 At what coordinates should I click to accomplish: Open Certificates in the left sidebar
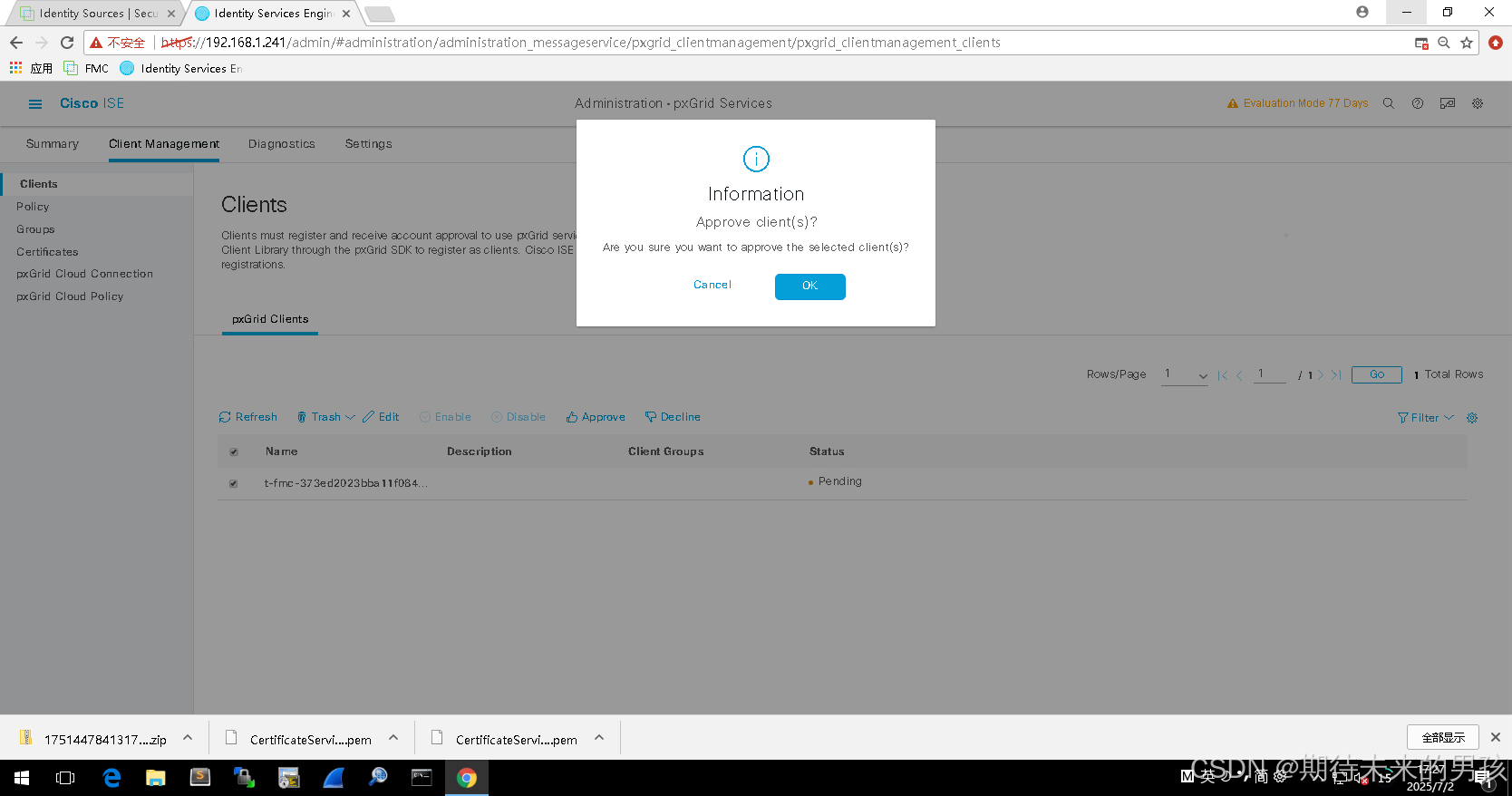click(47, 252)
